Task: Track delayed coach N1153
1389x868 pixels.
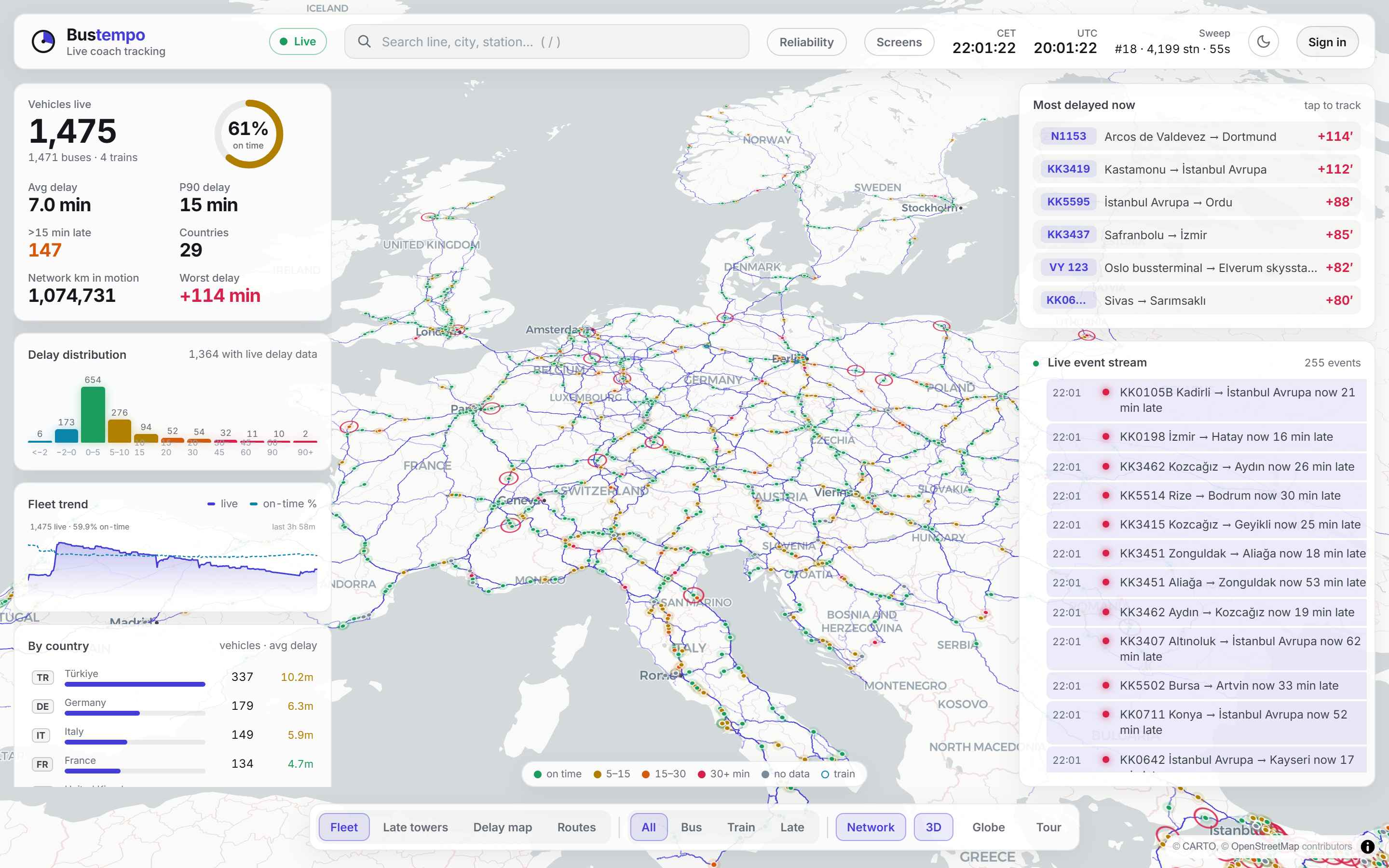Action: pyautogui.click(x=1197, y=136)
